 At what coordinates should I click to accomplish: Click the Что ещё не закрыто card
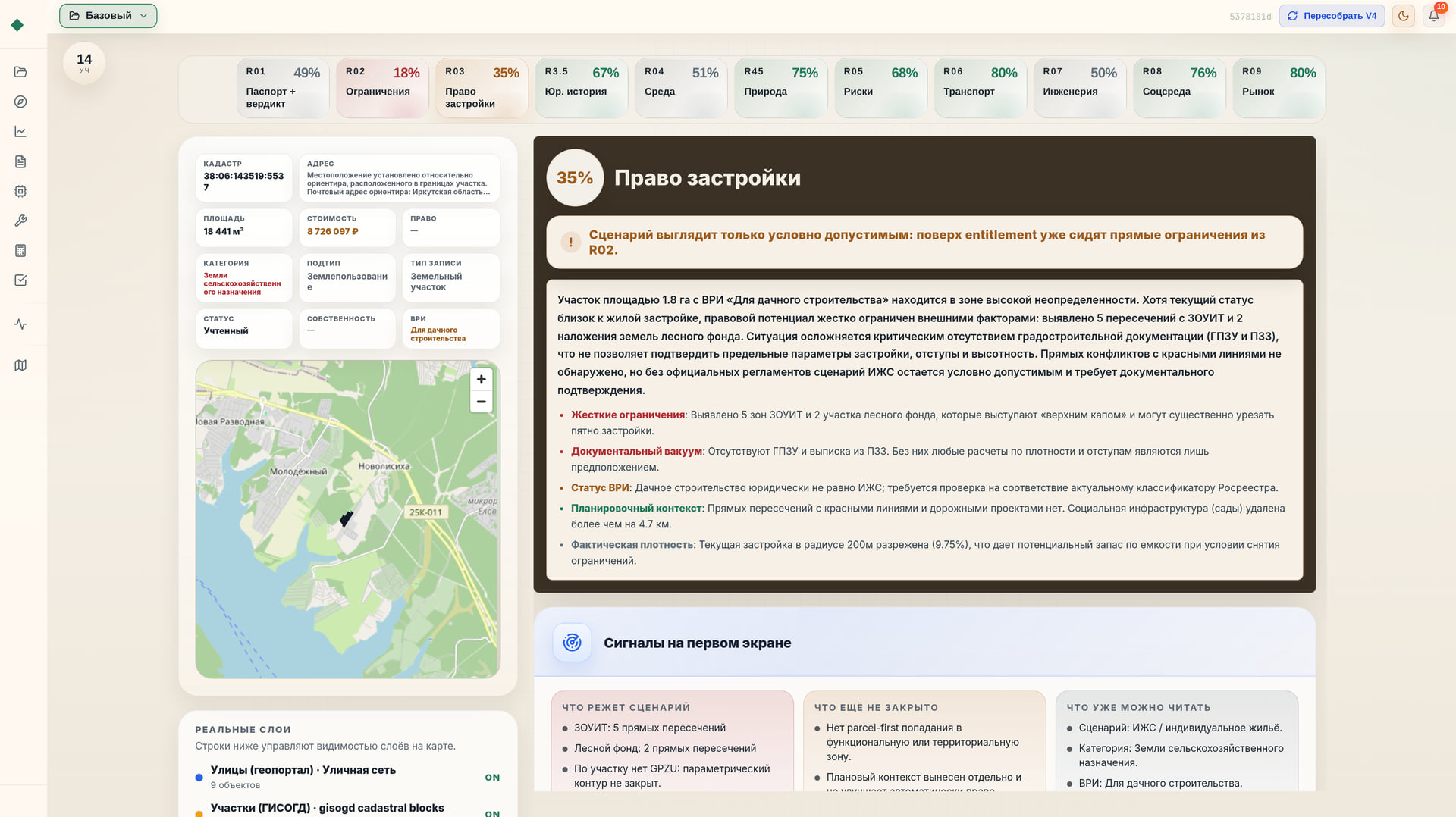click(x=924, y=740)
